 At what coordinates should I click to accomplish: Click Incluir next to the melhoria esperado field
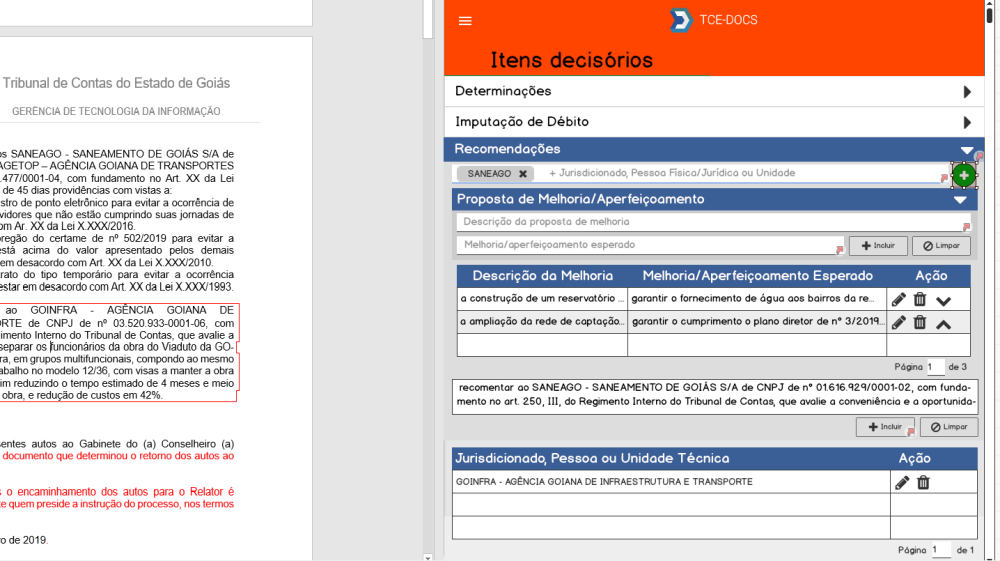click(x=877, y=246)
